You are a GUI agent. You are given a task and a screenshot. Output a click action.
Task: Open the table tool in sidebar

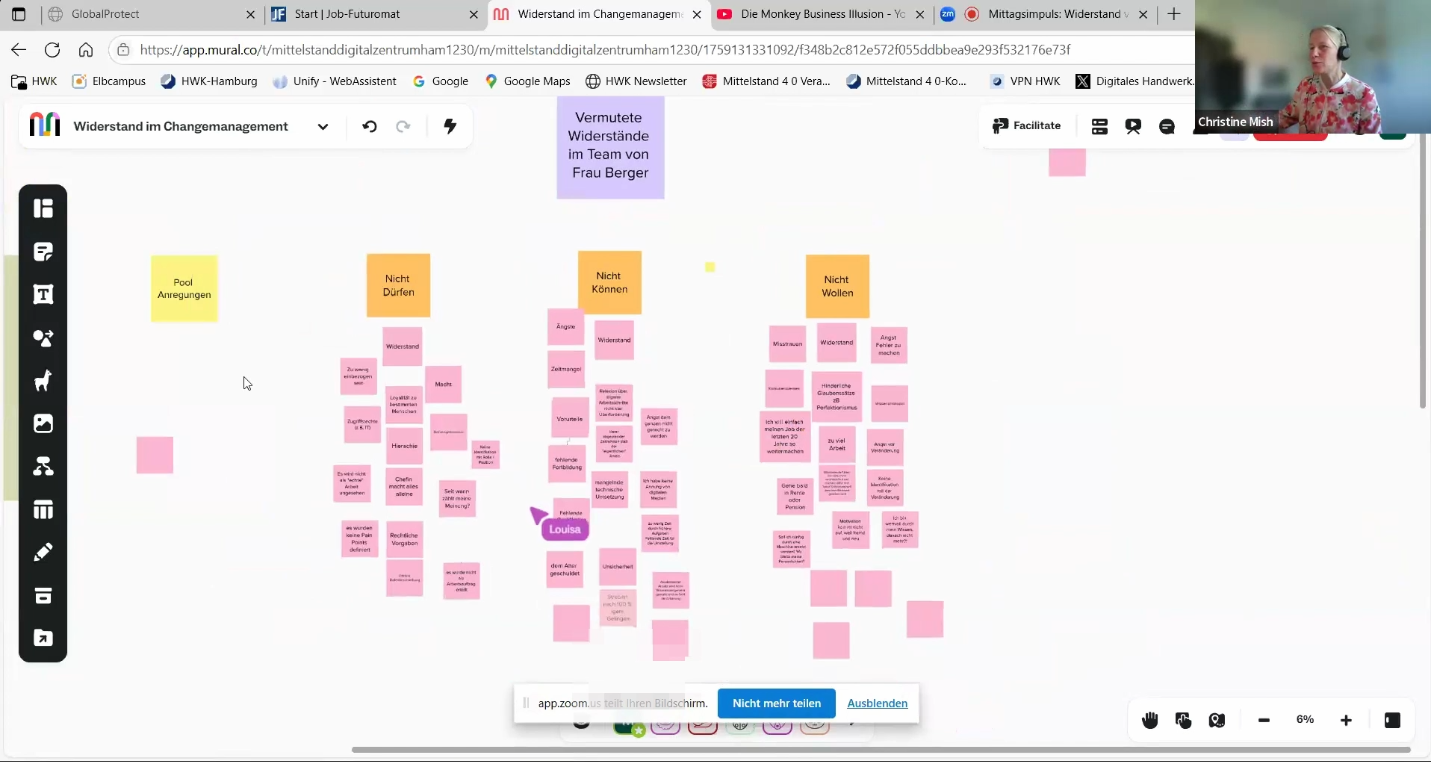43,510
